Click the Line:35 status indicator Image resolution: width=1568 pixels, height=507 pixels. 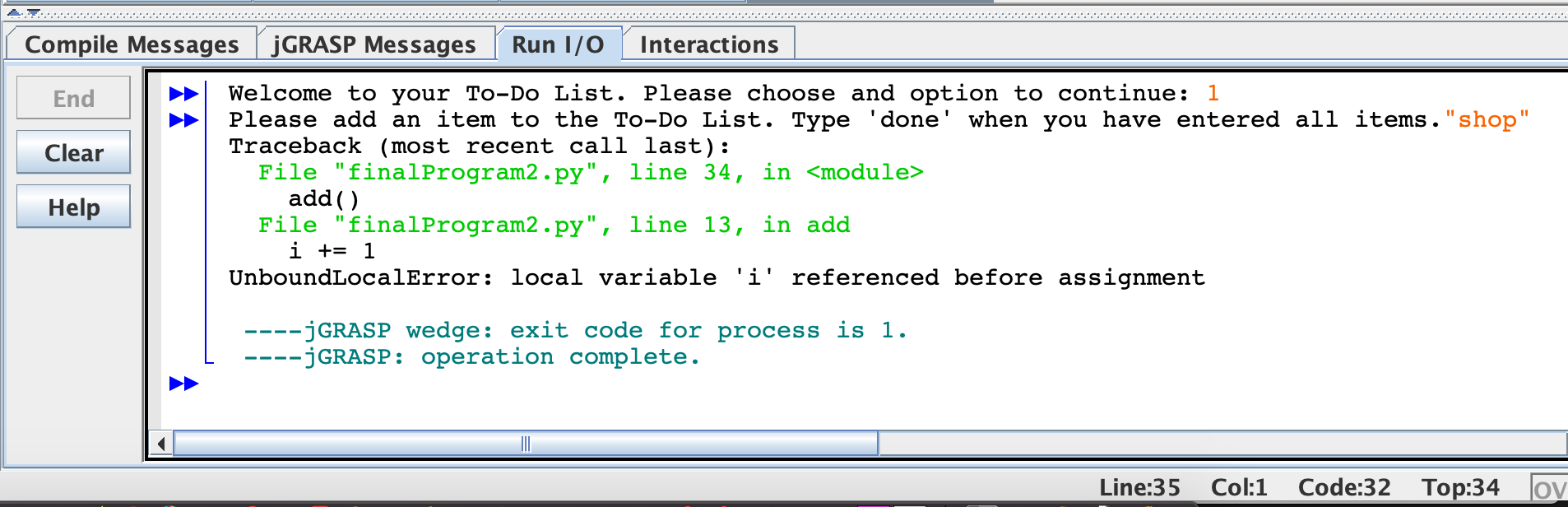[x=1139, y=487]
